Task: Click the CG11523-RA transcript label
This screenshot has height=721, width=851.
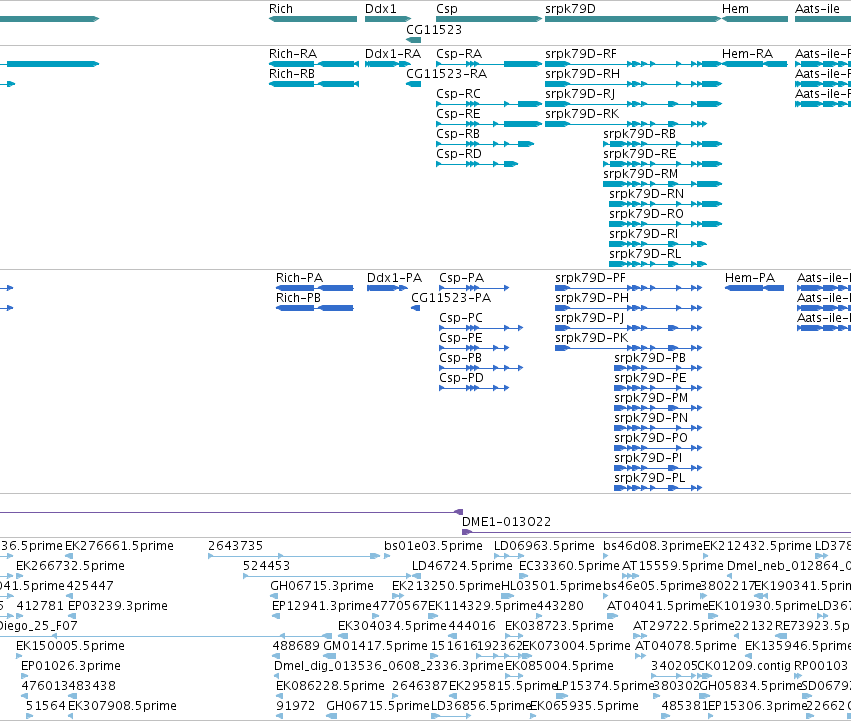Action: [x=447, y=74]
